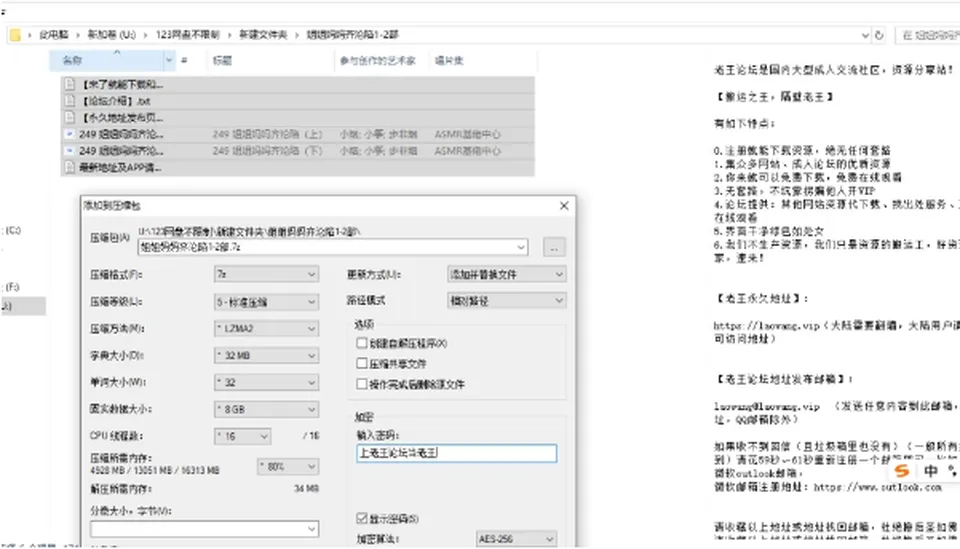
Task: Enable delete files after compression checkbox
Action: [362, 384]
